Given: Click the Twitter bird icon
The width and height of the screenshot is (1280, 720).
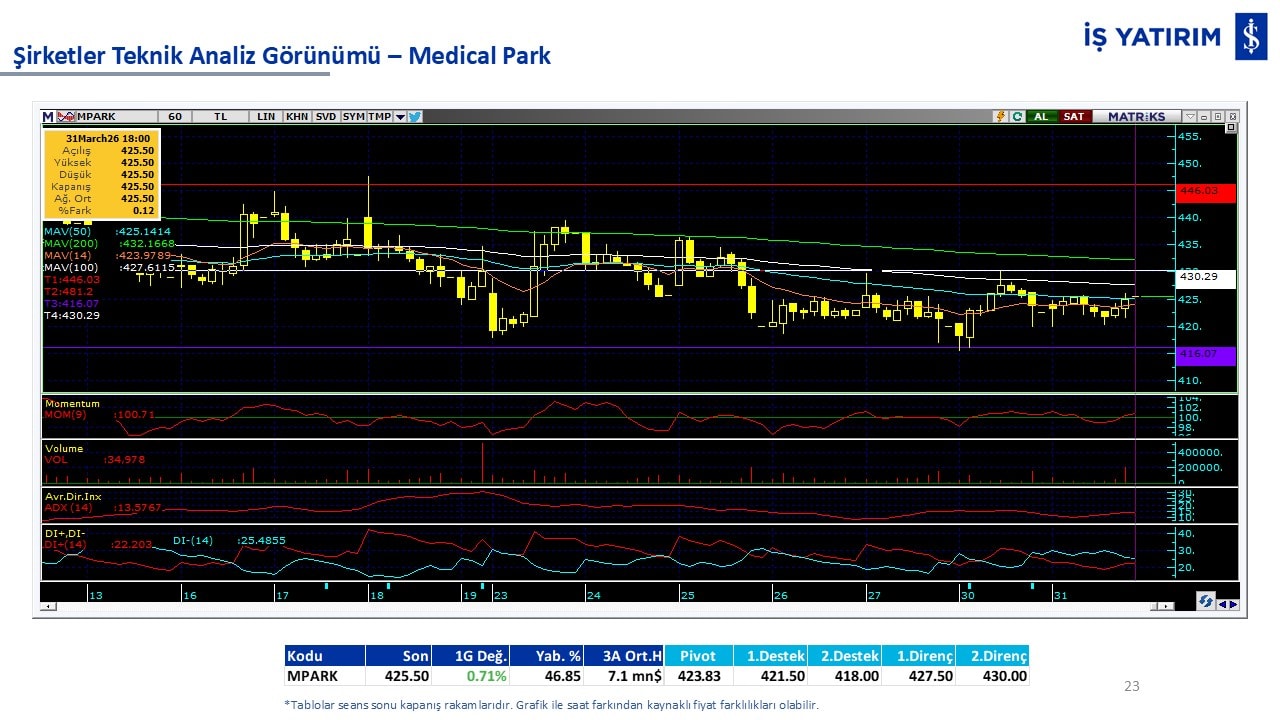Looking at the screenshot, I should [415, 117].
